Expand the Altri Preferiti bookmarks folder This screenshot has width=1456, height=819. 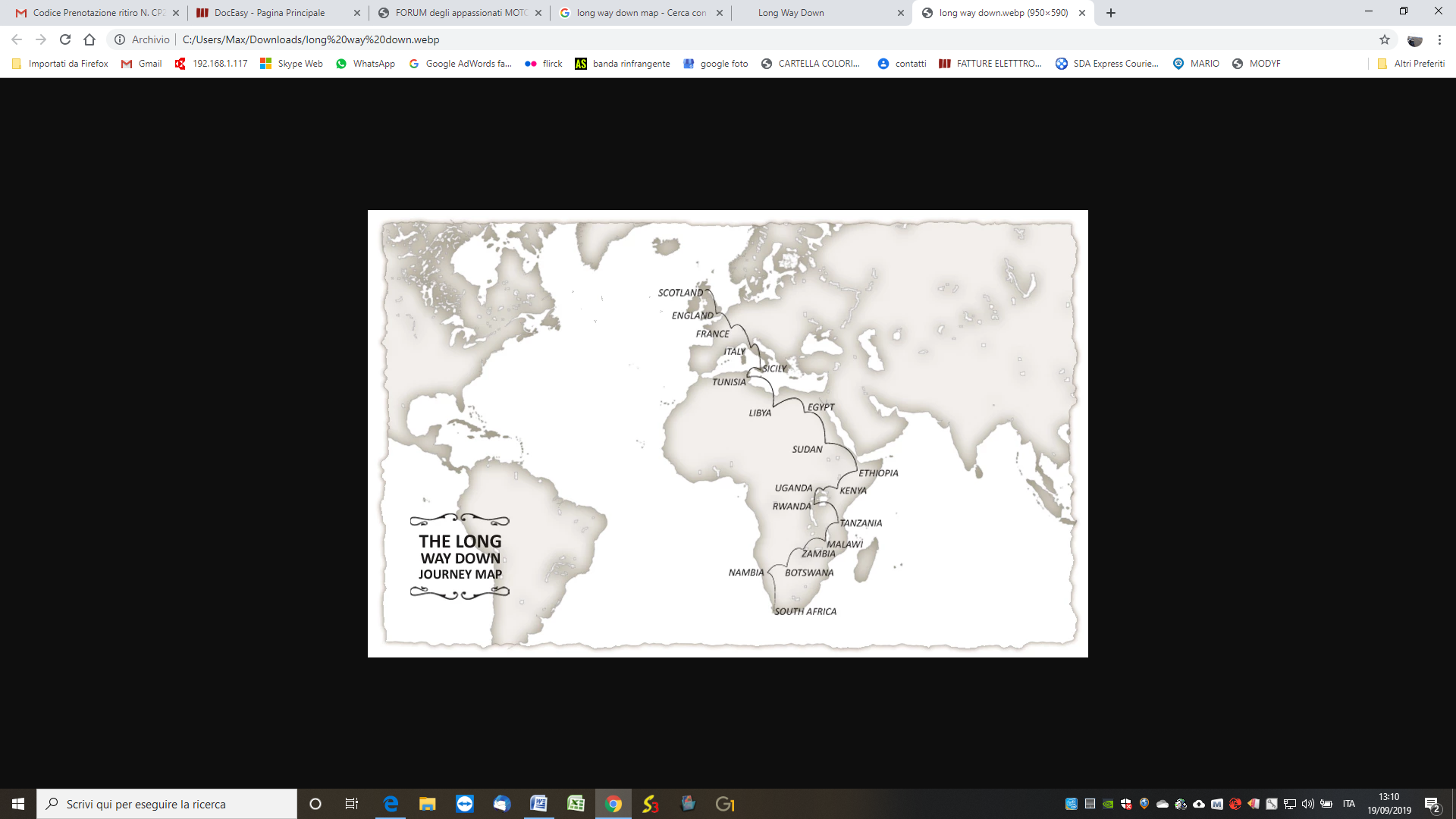pos(1411,64)
